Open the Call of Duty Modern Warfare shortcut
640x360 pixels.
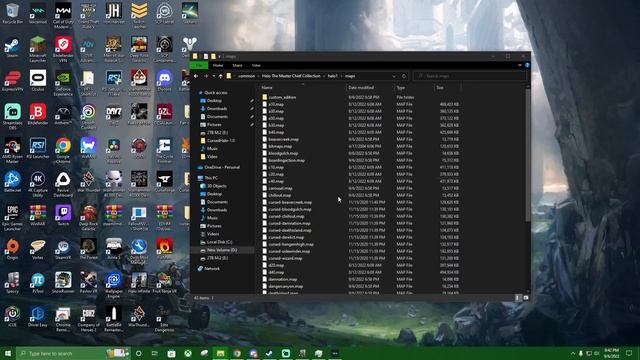click(x=63, y=16)
